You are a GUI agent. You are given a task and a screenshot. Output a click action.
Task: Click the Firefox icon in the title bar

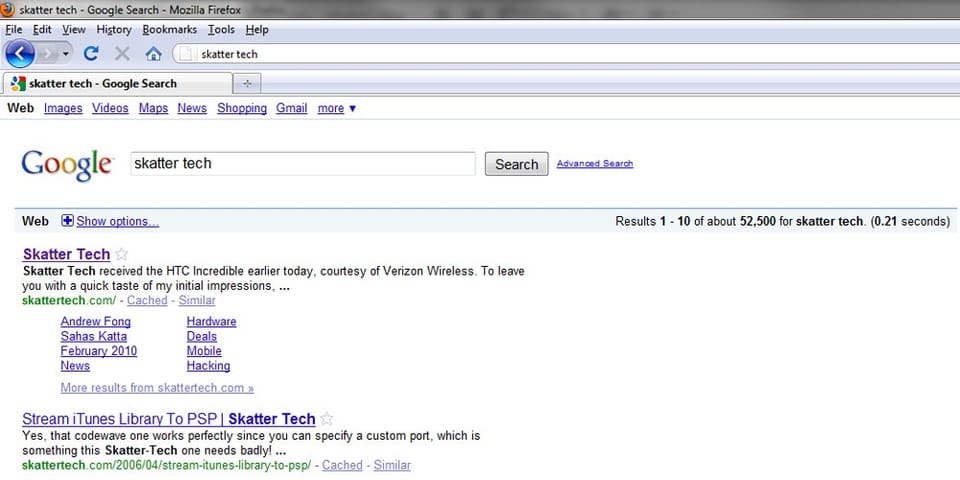tap(8, 10)
